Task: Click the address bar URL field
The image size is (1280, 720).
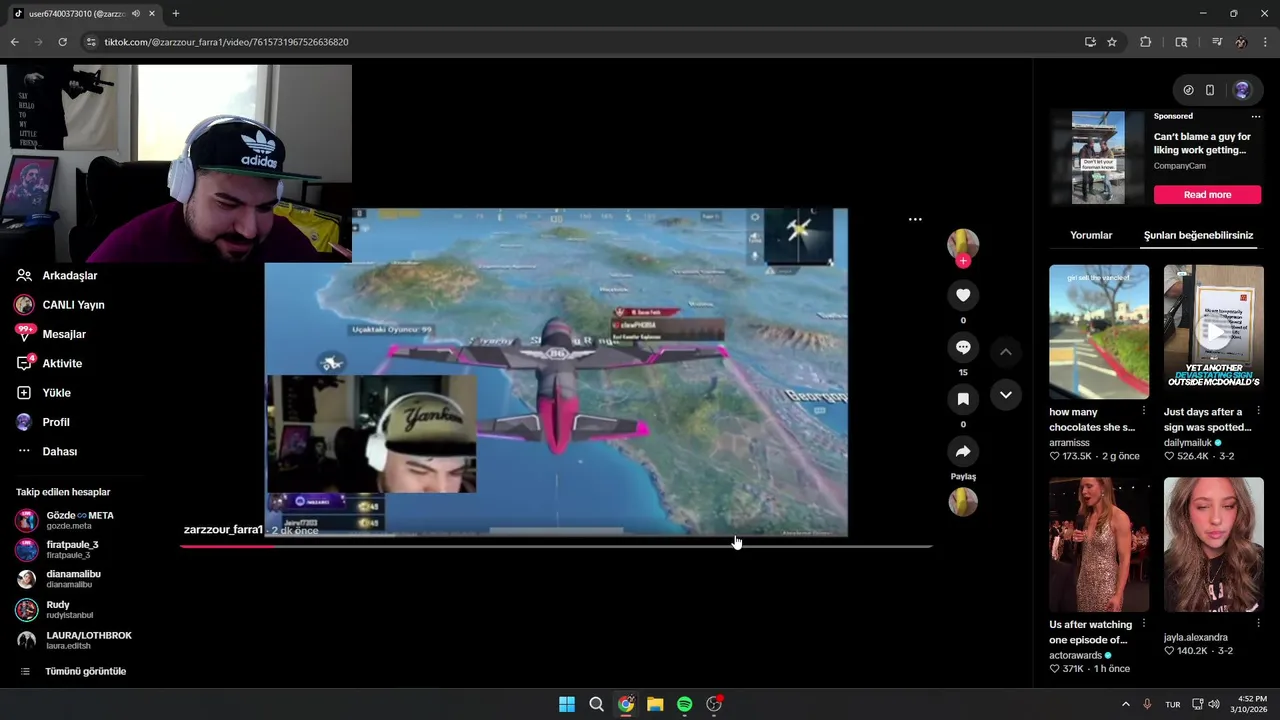Action: click(x=580, y=42)
